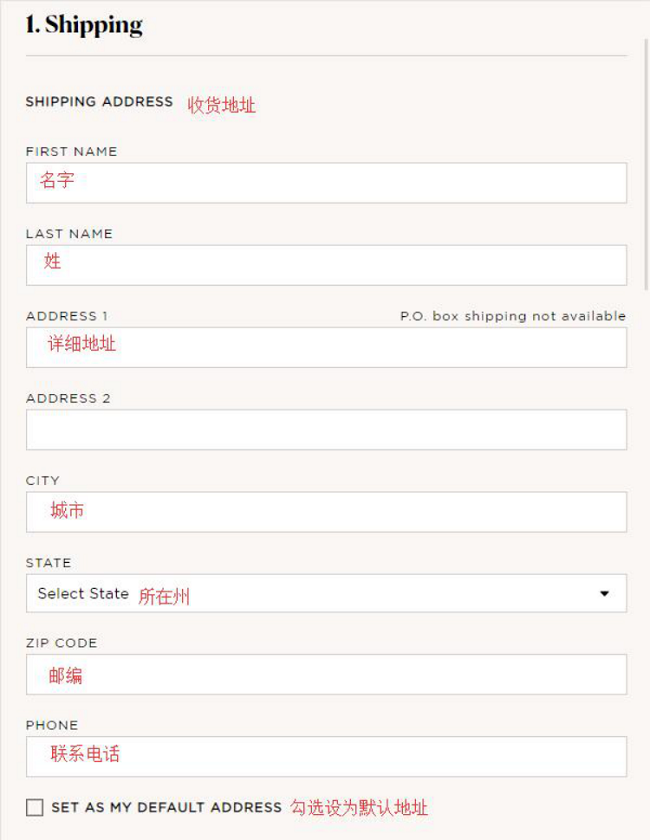Click the 1. Shipping section heading
This screenshot has height=840, width=650.
click(x=84, y=25)
